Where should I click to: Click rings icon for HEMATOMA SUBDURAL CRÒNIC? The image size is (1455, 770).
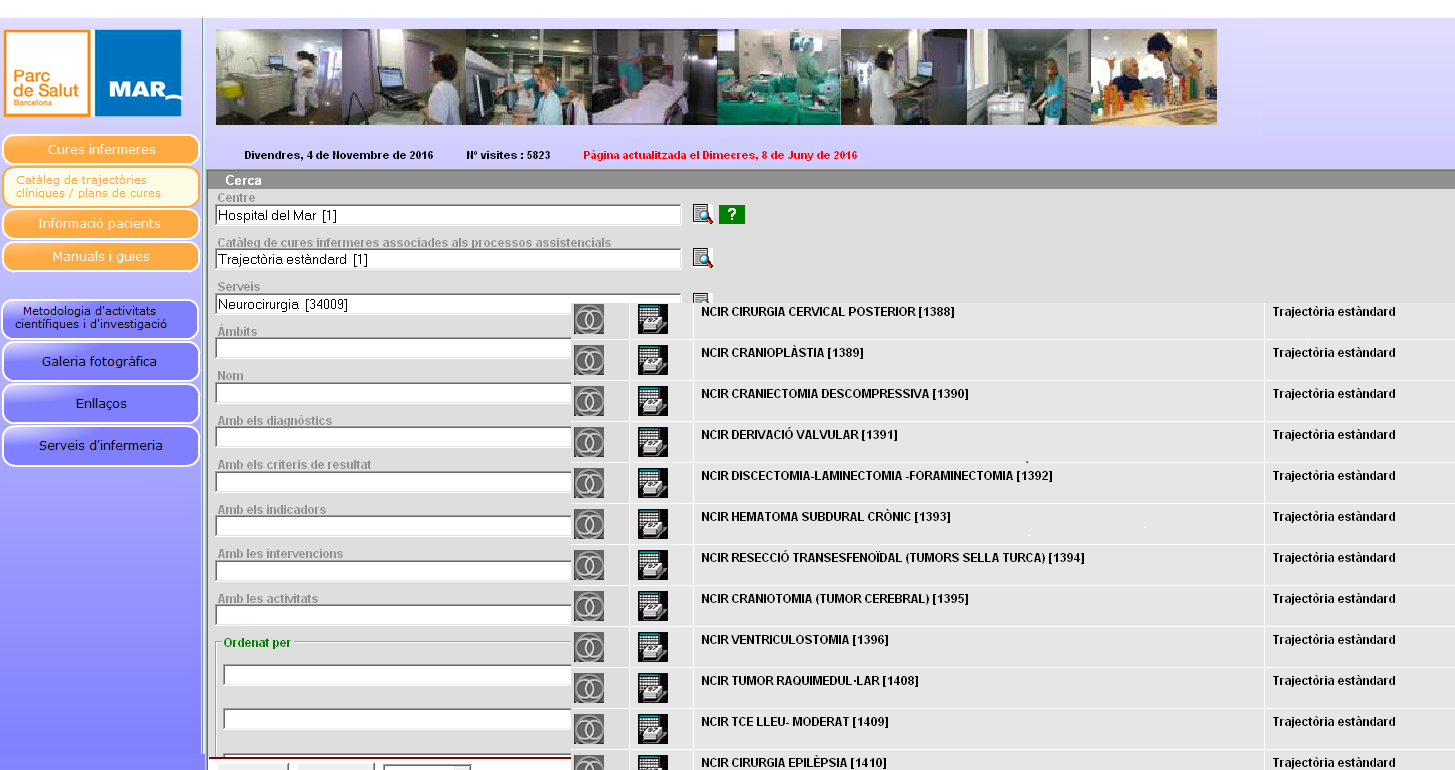point(589,524)
